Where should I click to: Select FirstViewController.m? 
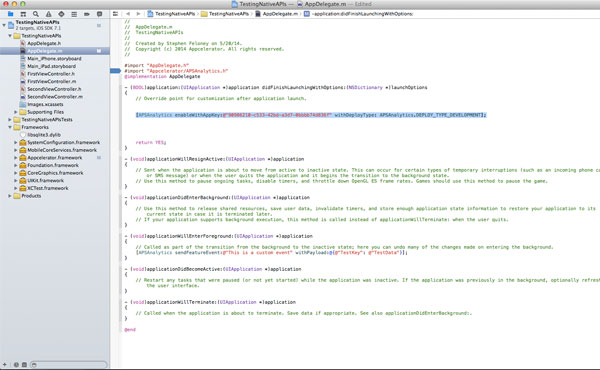(x=51, y=81)
